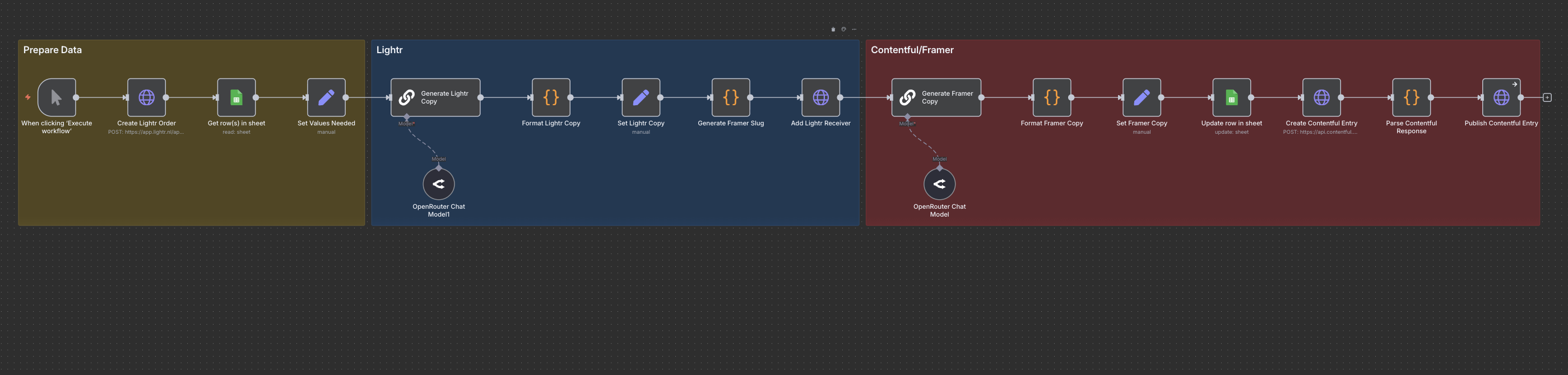Click the Model diamond atop OpenRouter Chat Model1

(x=439, y=168)
